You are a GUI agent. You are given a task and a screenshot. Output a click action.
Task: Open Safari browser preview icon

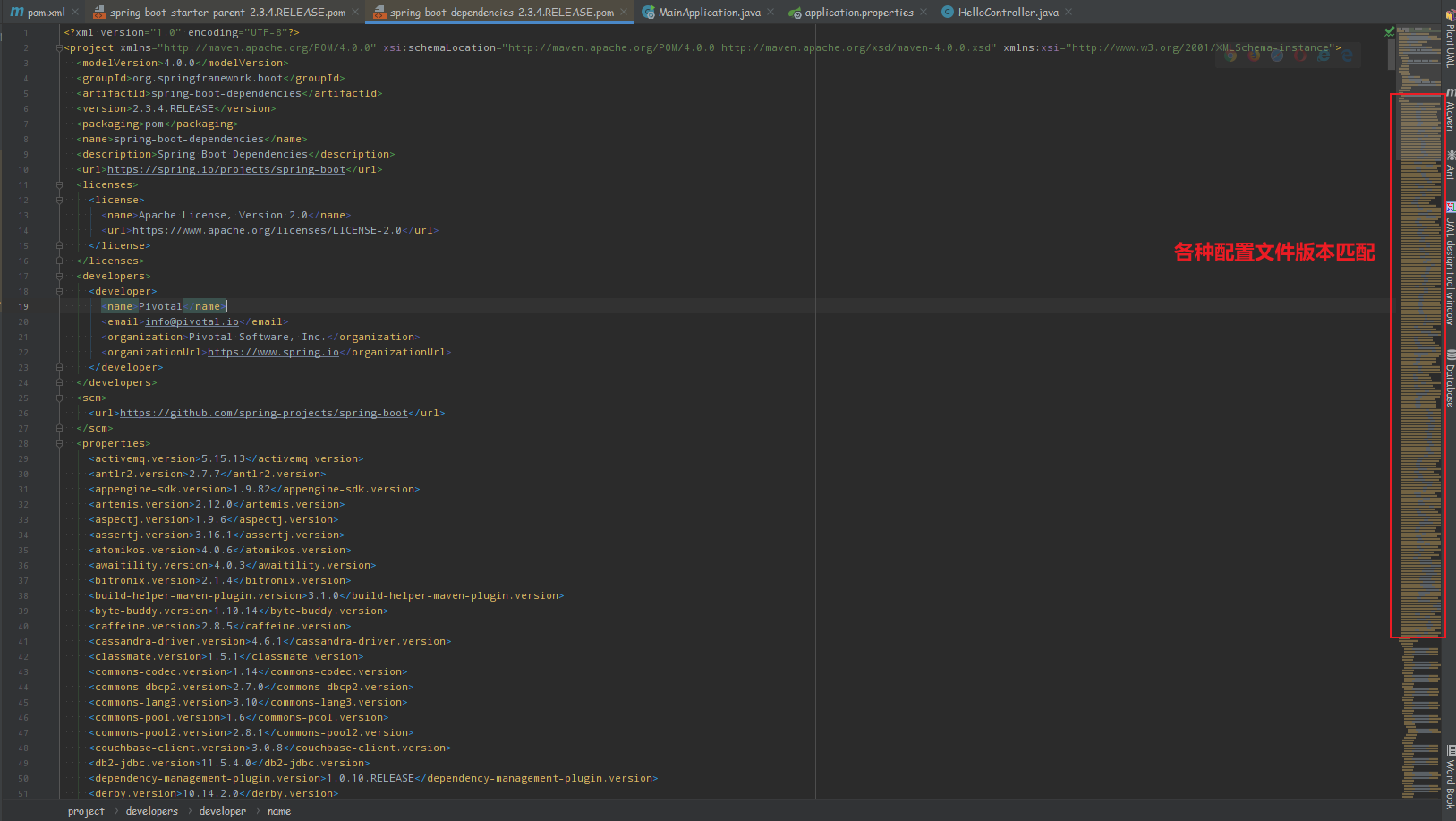[x=1277, y=56]
